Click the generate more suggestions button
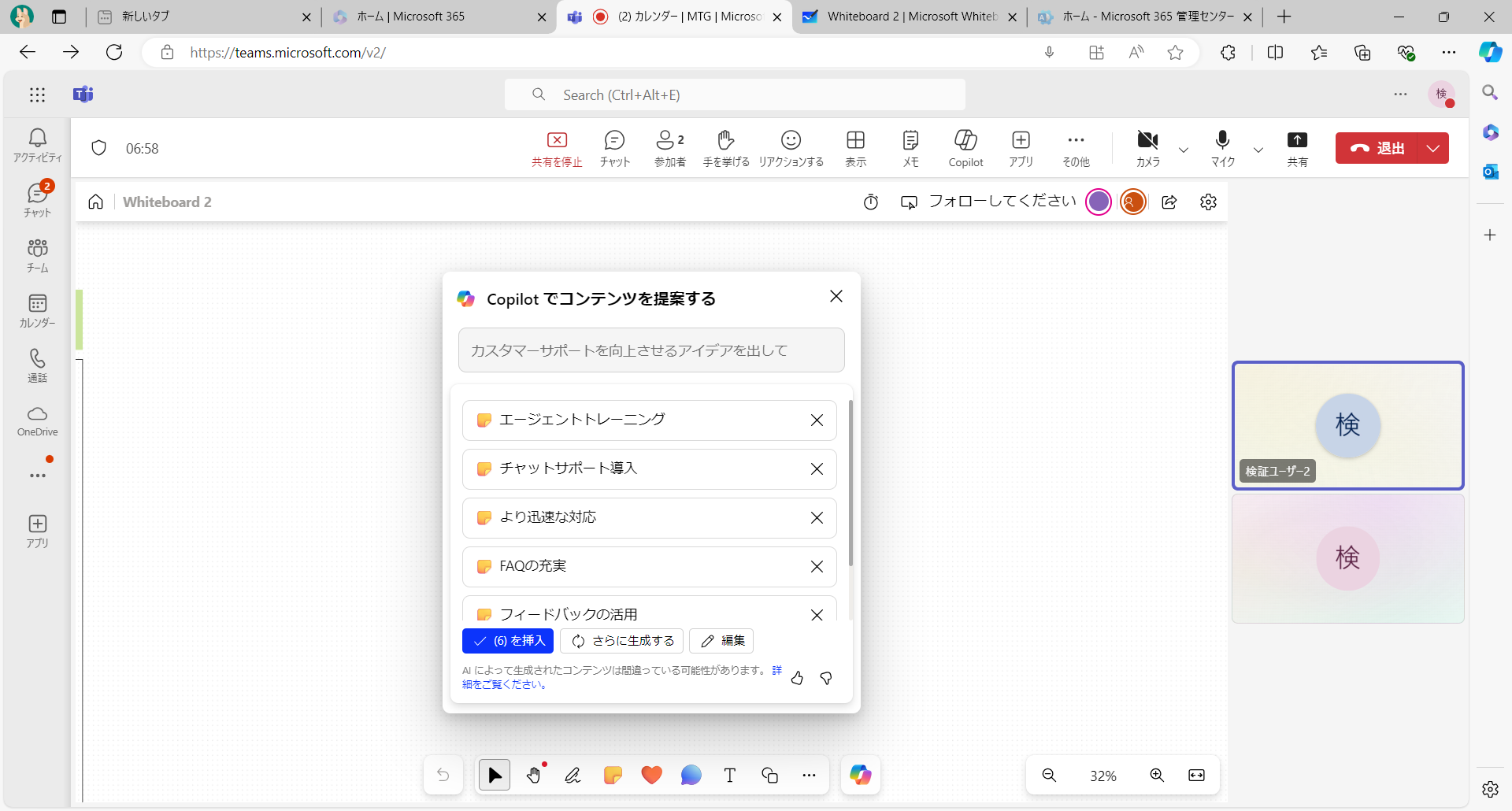The width and height of the screenshot is (1512, 811). pyautogui.click(x=624, y=641)
